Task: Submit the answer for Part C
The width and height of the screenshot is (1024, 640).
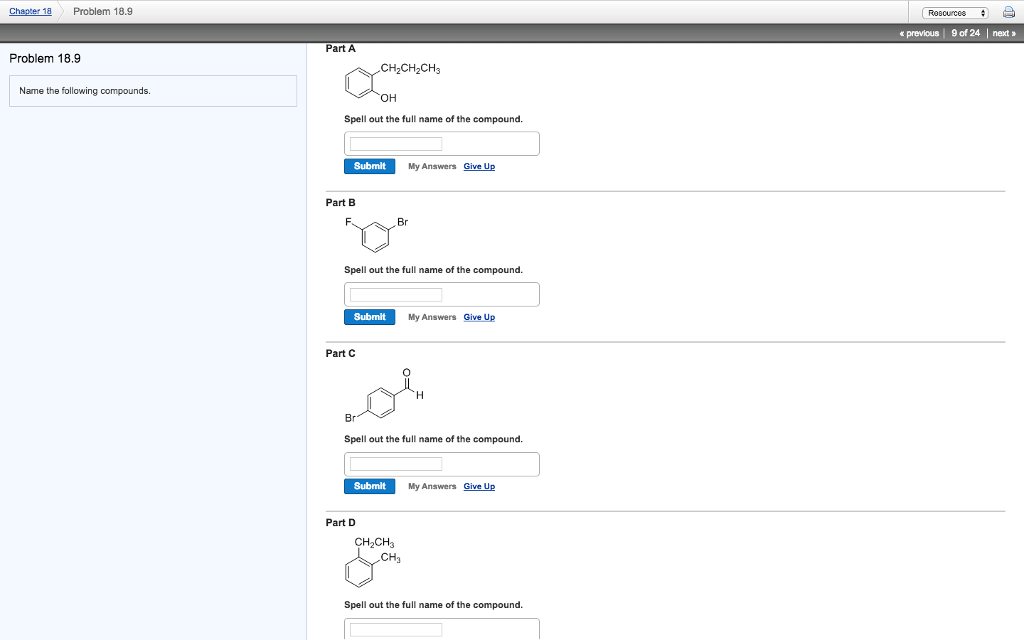Action: pos(369,486)
